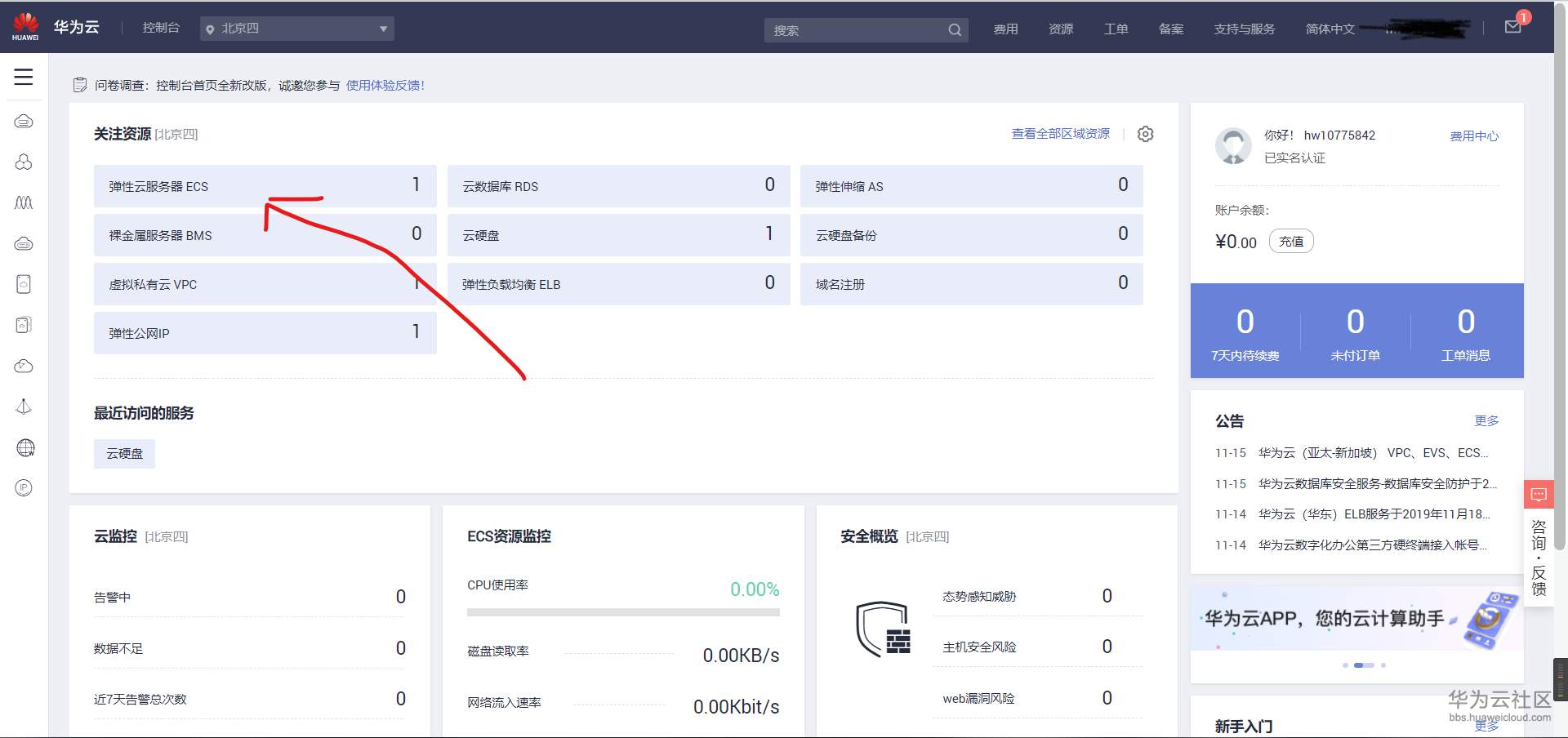Open the 简体中文 language menu
Image resolution: width=1568 pixels, height=738 pixels.
point(1330,29)
